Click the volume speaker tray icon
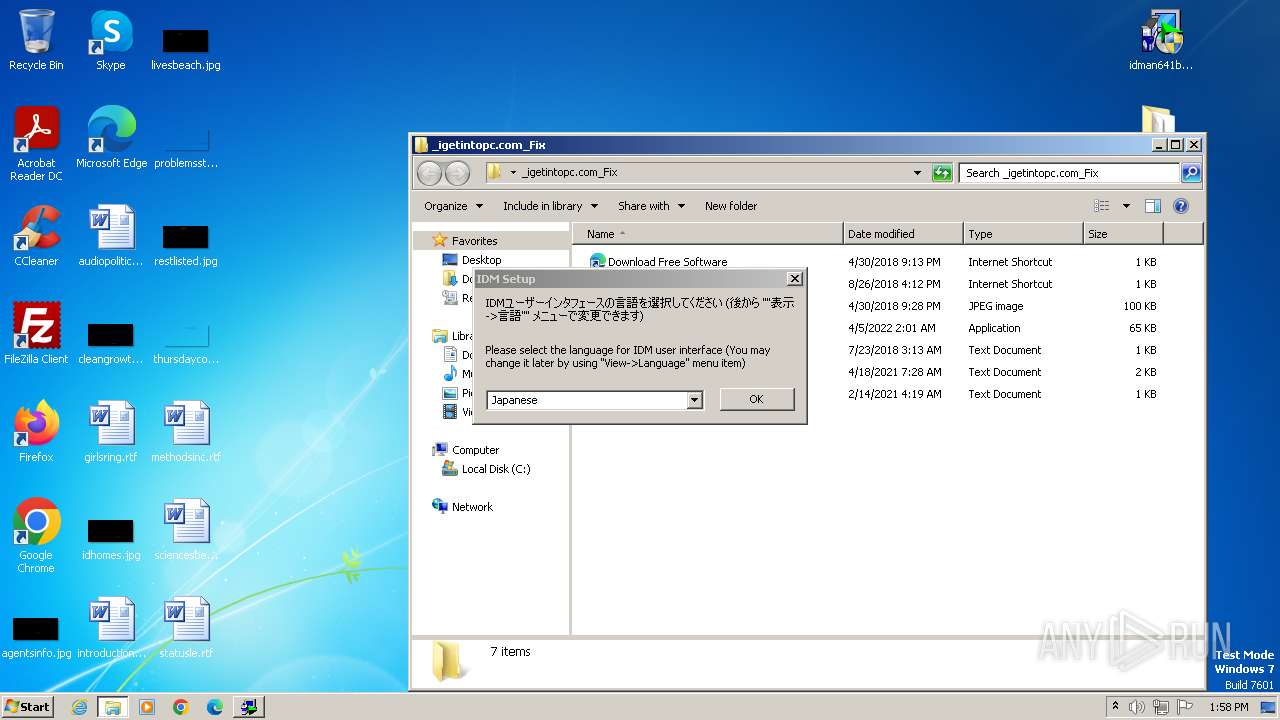1280x720 pixels. (1137, 707)
